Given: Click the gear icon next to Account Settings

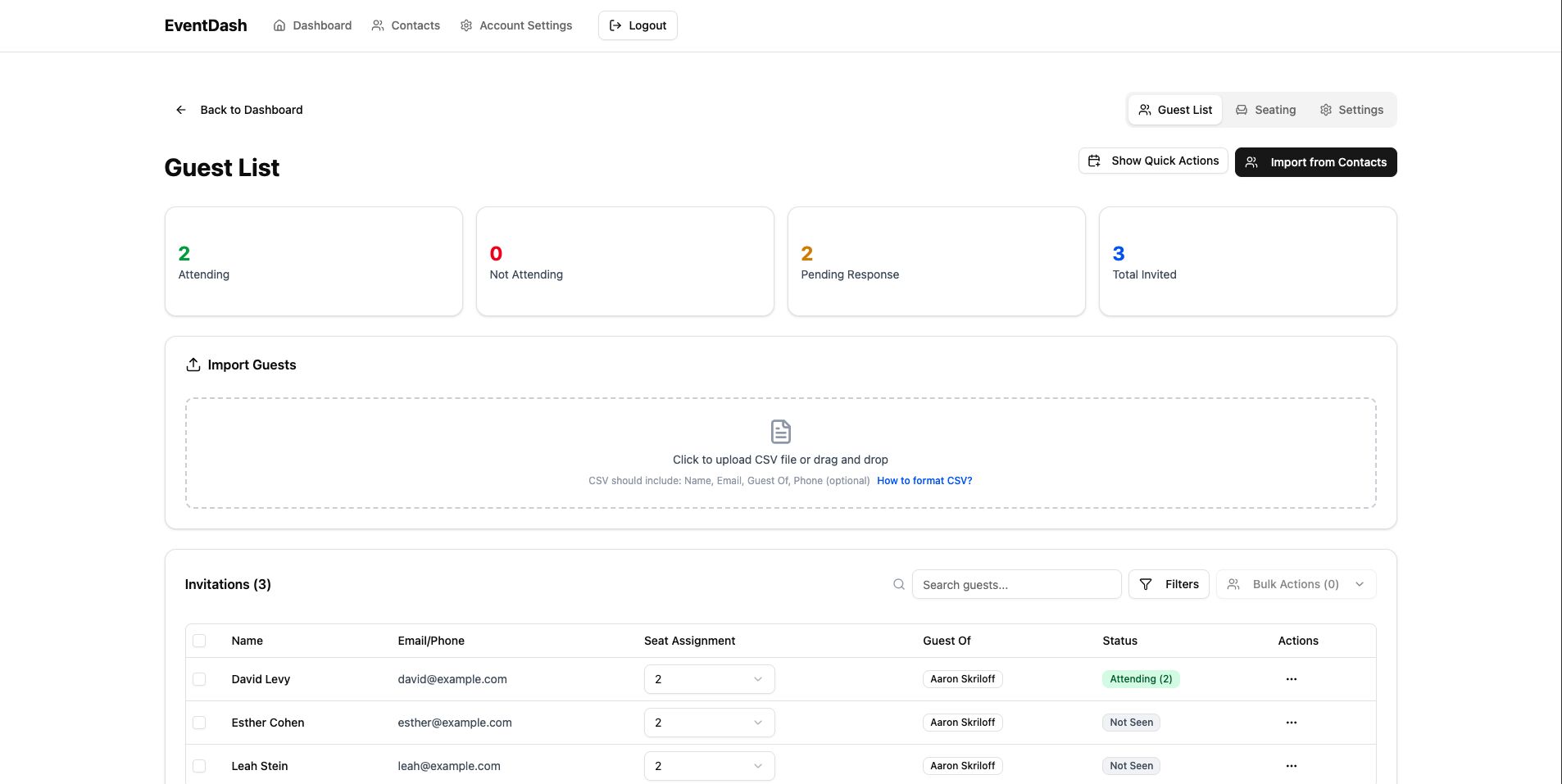Looking at the screenshot, I should tap(466, 25).
